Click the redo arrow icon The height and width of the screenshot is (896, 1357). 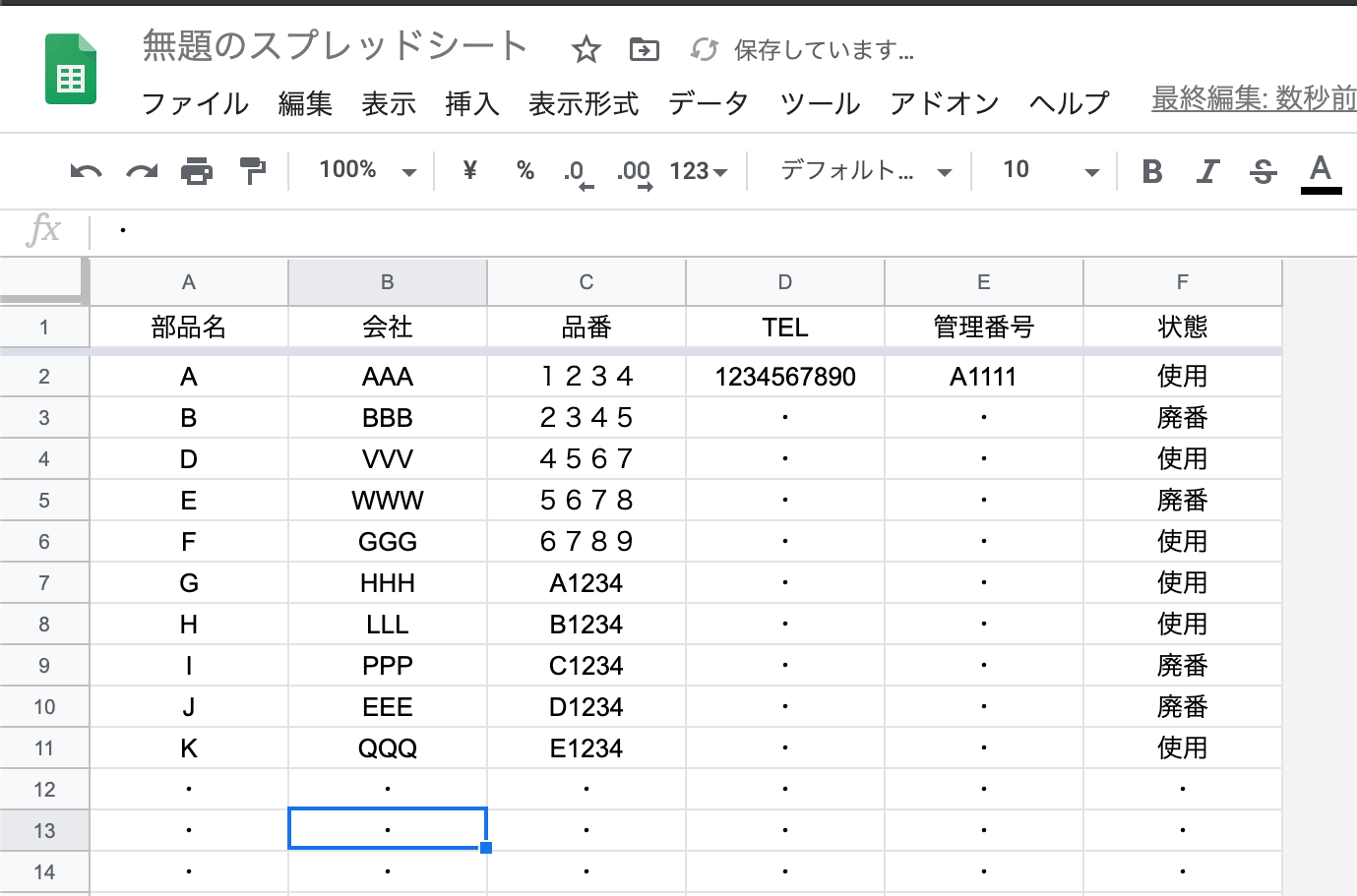tap(142, 172)
